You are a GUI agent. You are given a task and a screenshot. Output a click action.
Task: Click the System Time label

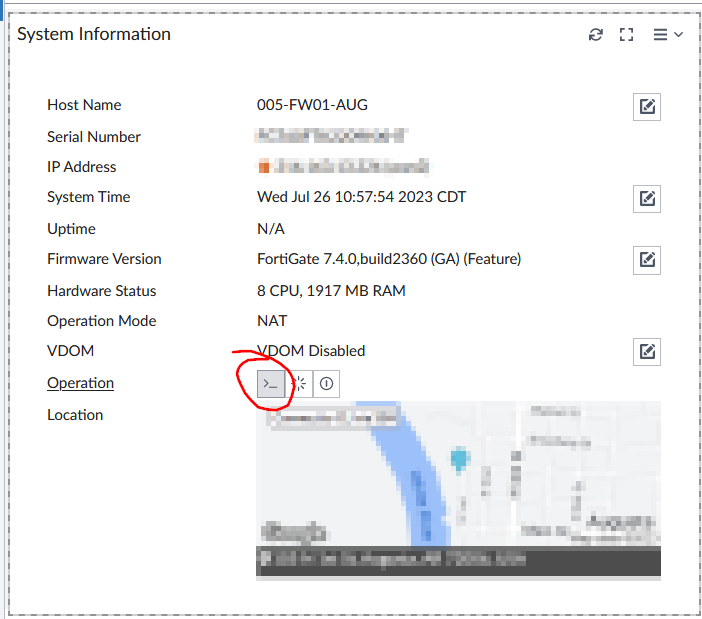[89, 197]
